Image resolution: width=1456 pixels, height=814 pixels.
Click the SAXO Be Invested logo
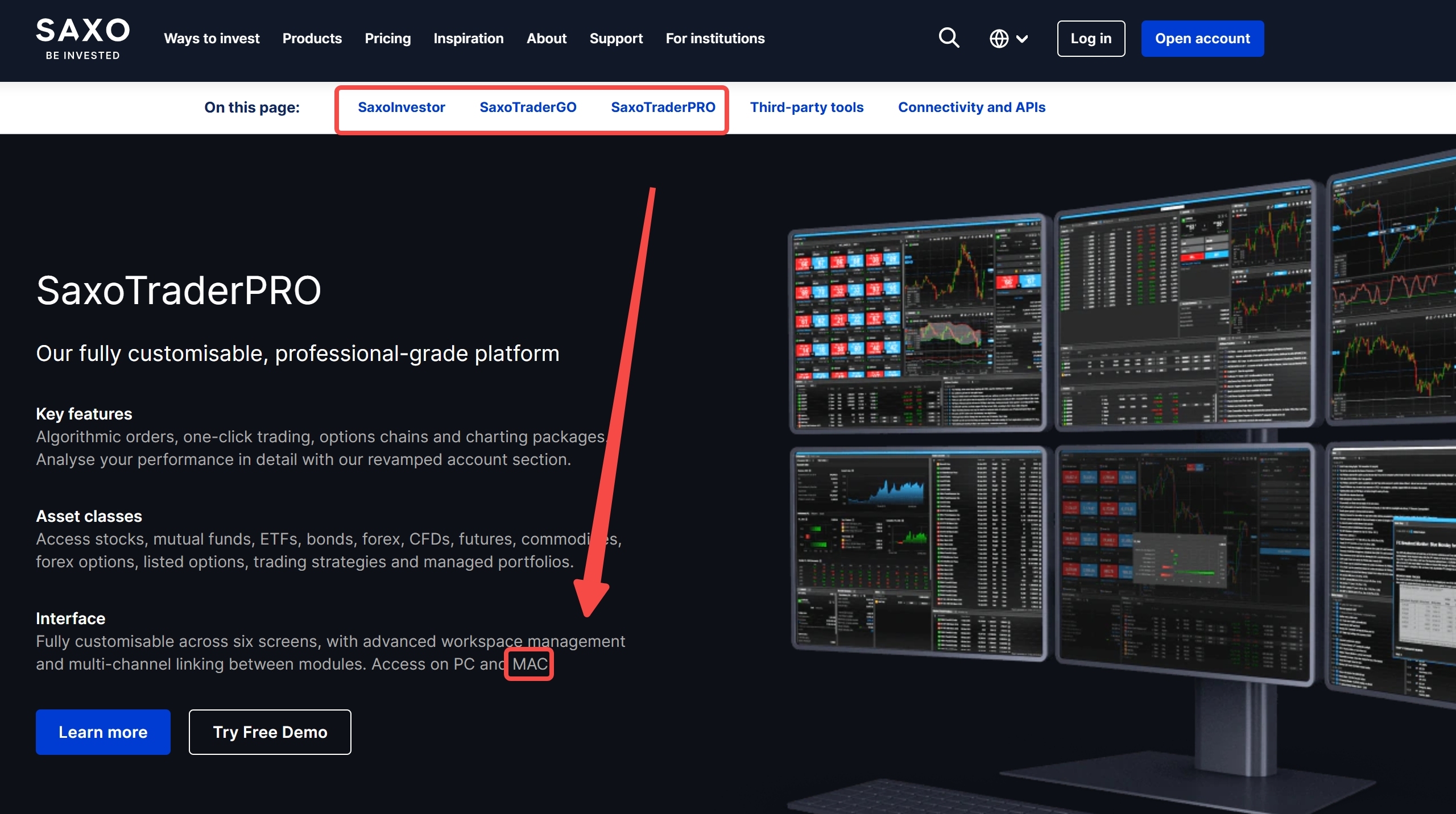[x=83, y=39]
